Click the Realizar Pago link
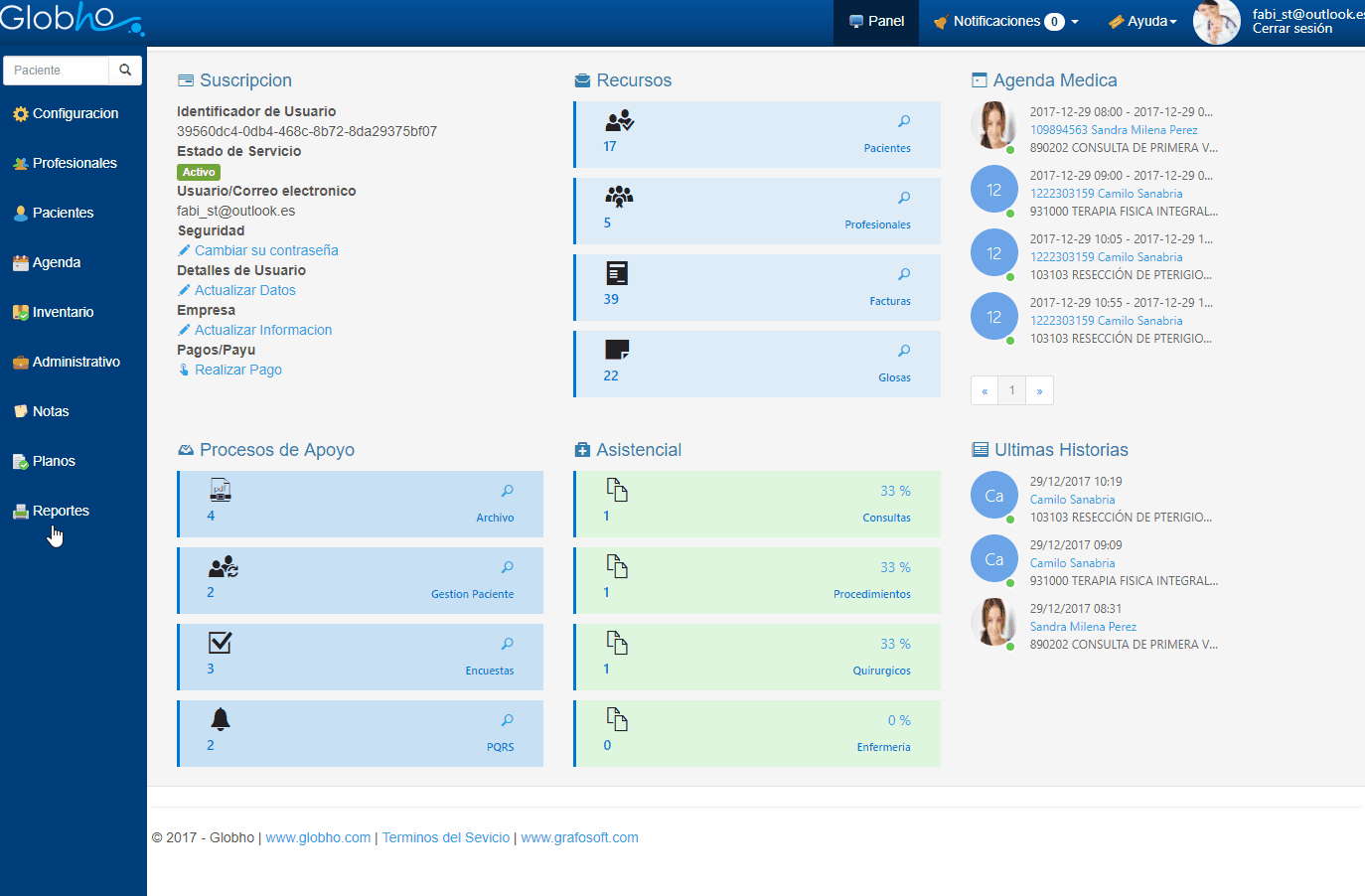 coord(238,370)
